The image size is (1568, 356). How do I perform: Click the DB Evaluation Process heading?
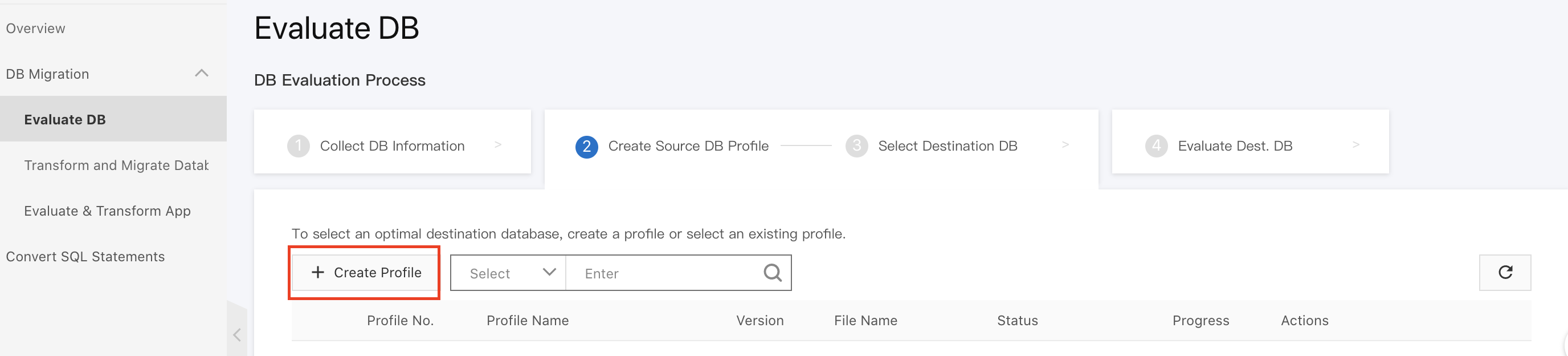(x=340, y=80)
